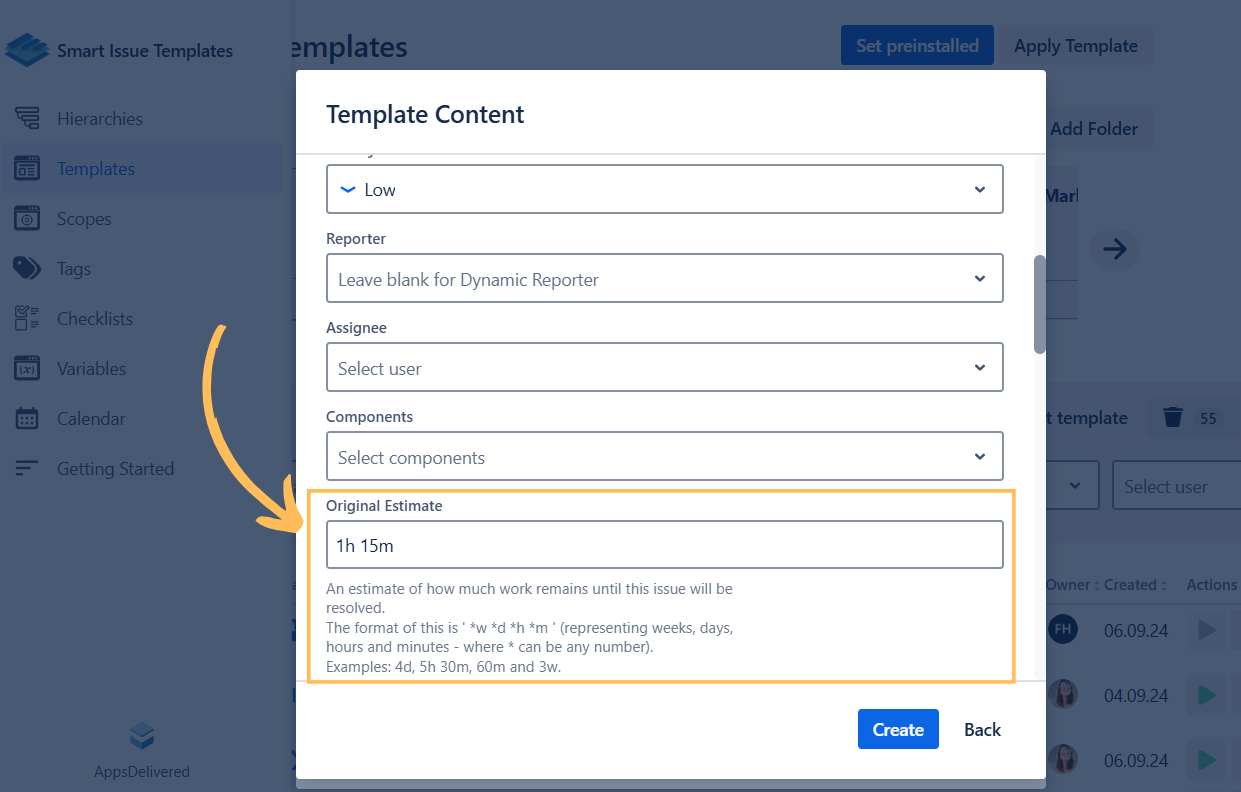Click the Original Estimate input field
This screenshot has height=792, width=1241.
click(664, 545)
